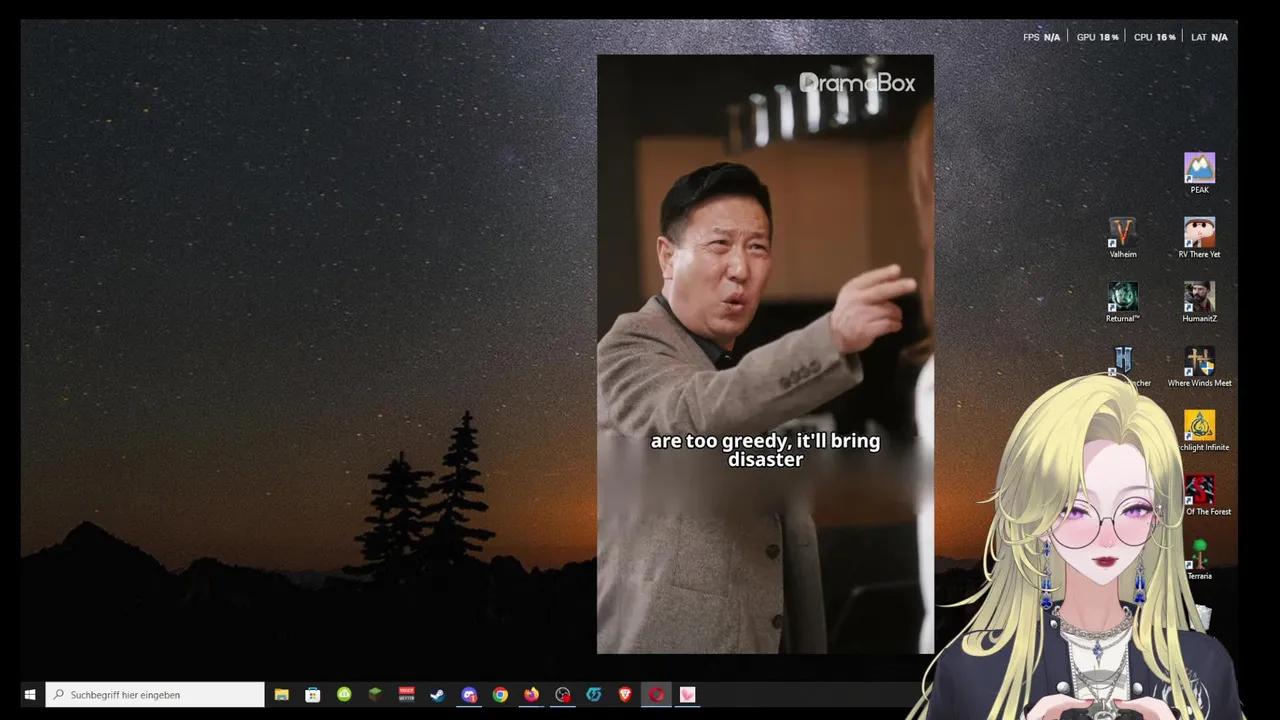The height and width of the screenshot is (720, 1280).
Task: Click the FPS N/A overlay readout
Action: [x=1041, y=37]
